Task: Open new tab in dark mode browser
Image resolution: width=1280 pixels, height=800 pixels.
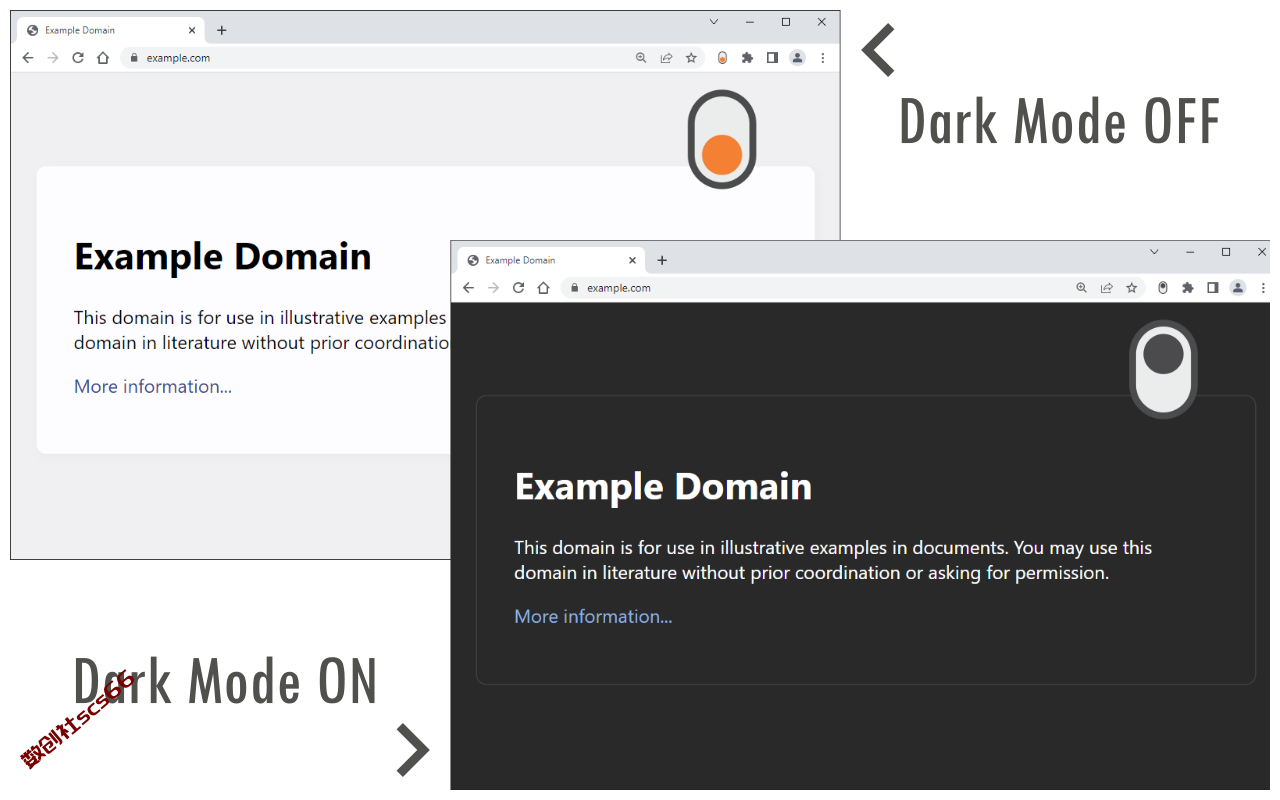Action: coord(662,261)
